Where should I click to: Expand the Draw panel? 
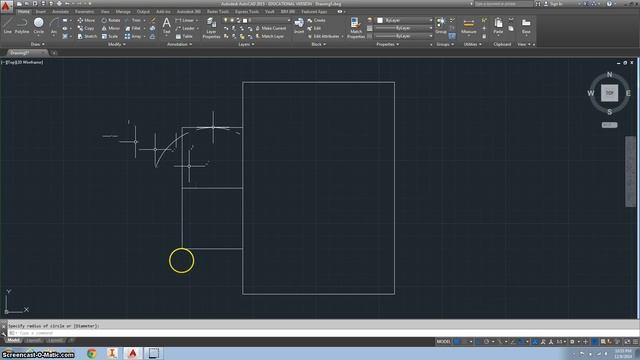38,44
